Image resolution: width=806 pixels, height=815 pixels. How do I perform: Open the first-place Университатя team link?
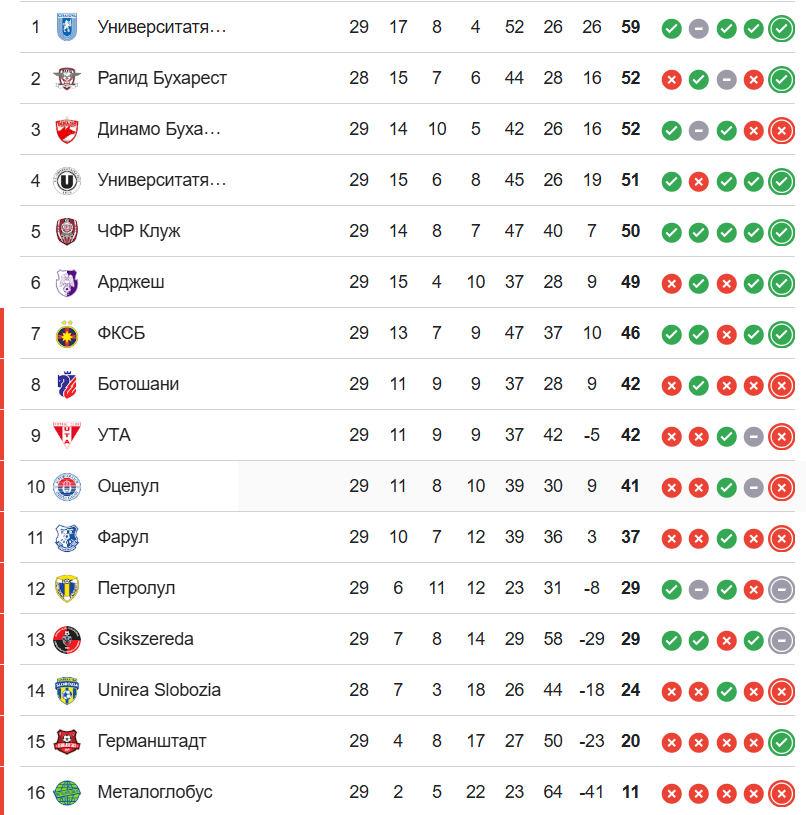(162, 27)
